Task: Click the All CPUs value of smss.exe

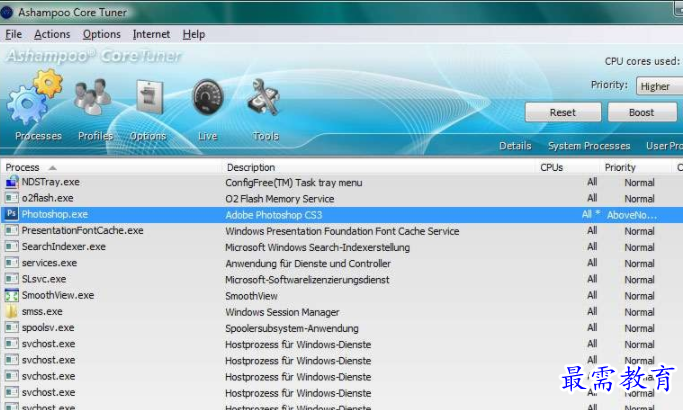Action: 592,312
